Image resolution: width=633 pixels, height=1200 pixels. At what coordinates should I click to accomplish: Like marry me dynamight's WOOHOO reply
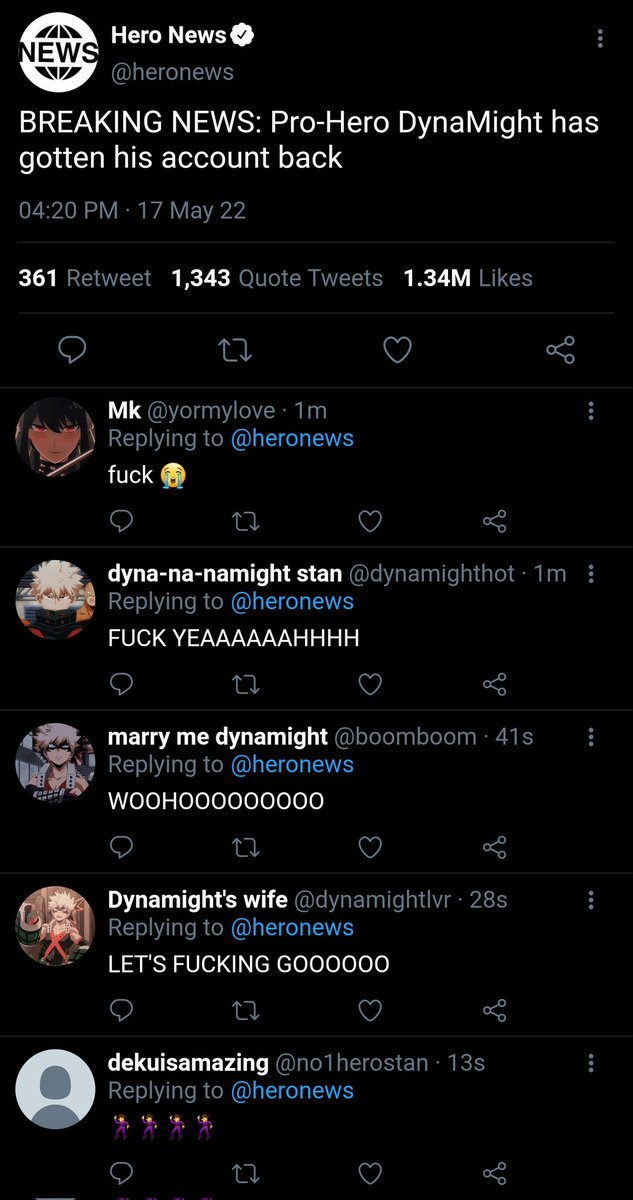click(x=370, y=847)
